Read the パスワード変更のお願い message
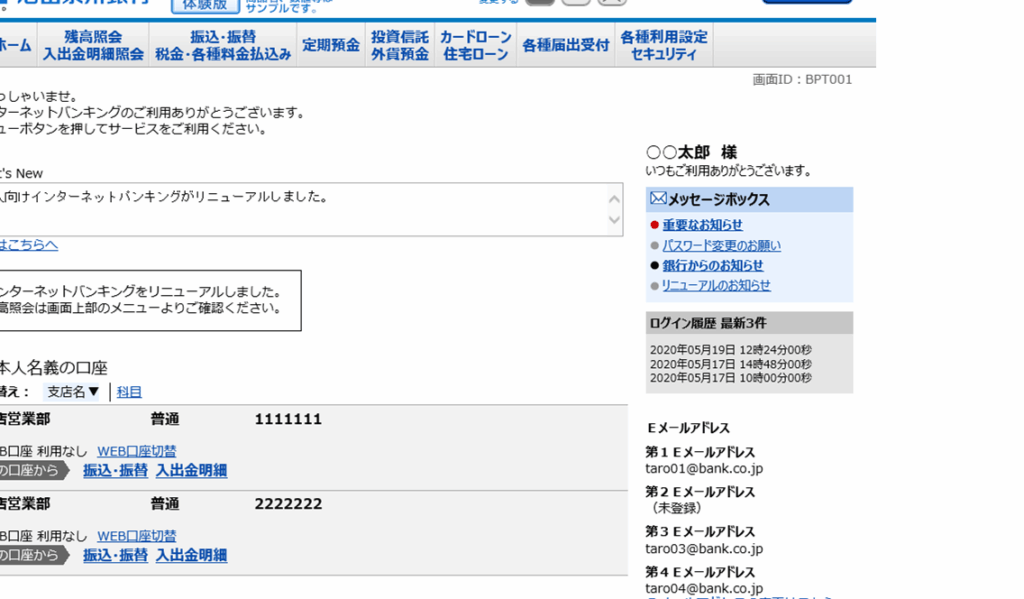 point(721,245)
